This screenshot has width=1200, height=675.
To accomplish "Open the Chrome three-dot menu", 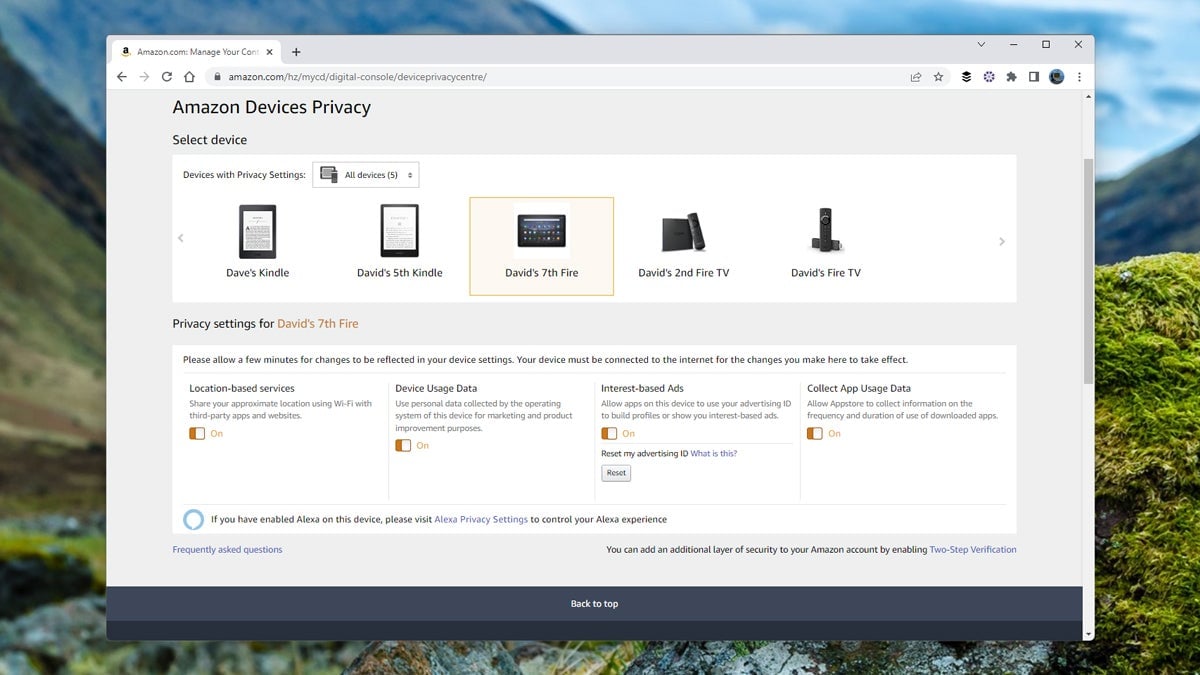I will pyautogui.click(x=1079, y=76).
